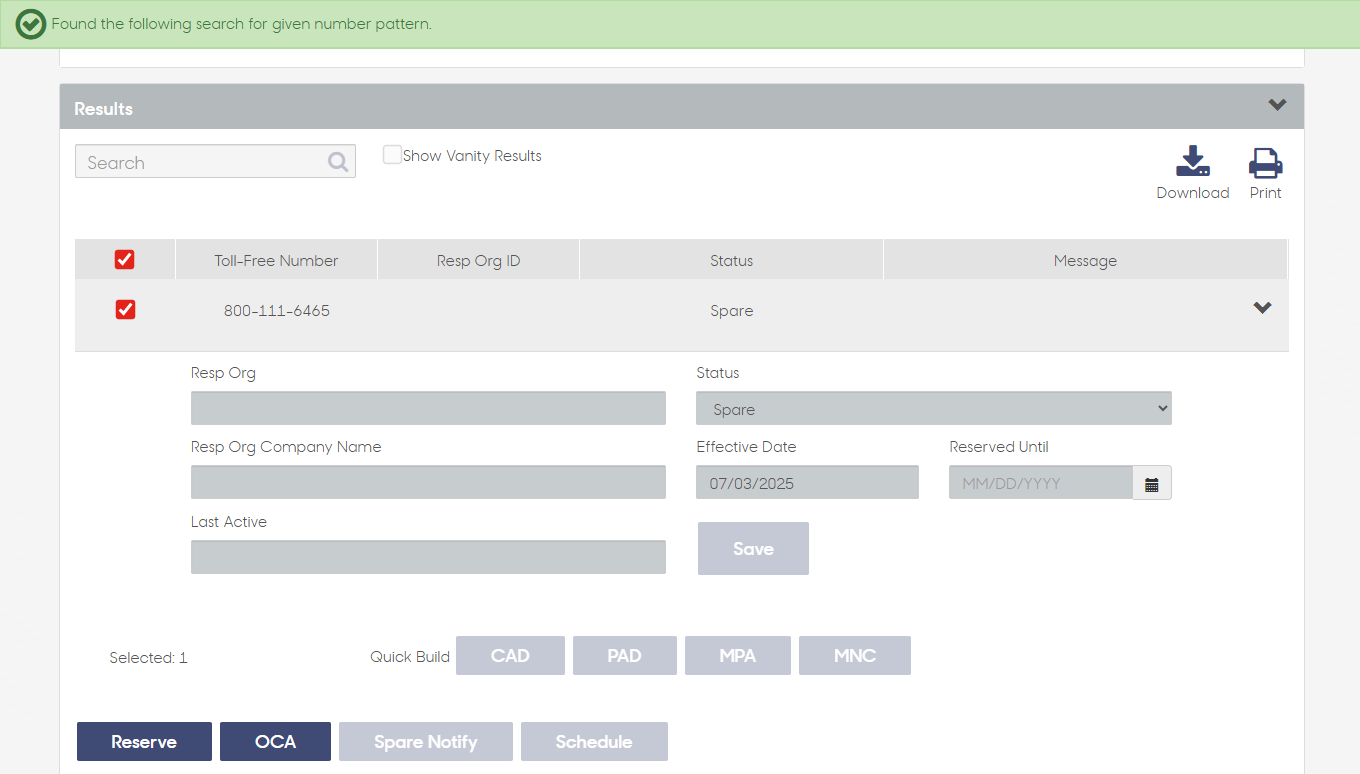Click the Print icon
Viewport: 1360px width, 774px height.
(x=1265, y=162)
